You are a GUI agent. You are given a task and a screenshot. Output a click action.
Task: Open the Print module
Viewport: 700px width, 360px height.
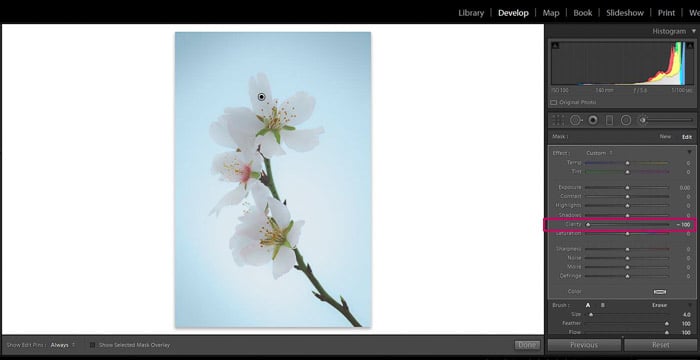coord(666,13)
